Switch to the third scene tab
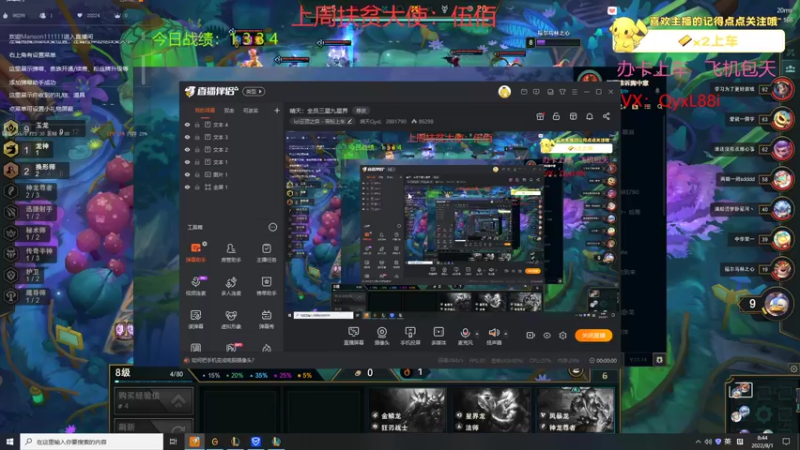 click(x=251, y=110)
